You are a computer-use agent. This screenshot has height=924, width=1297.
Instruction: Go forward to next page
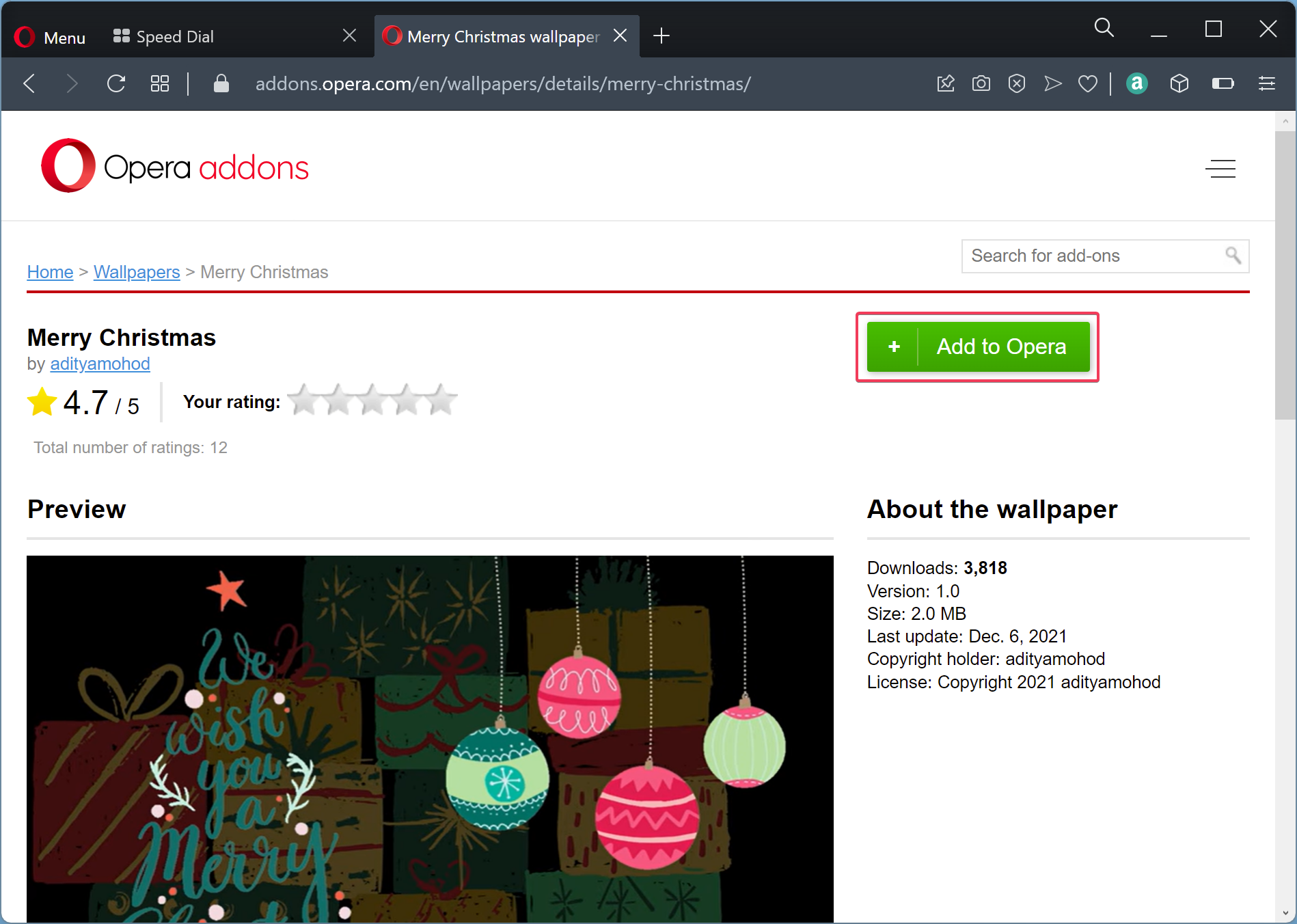click(x=72, y=83)
